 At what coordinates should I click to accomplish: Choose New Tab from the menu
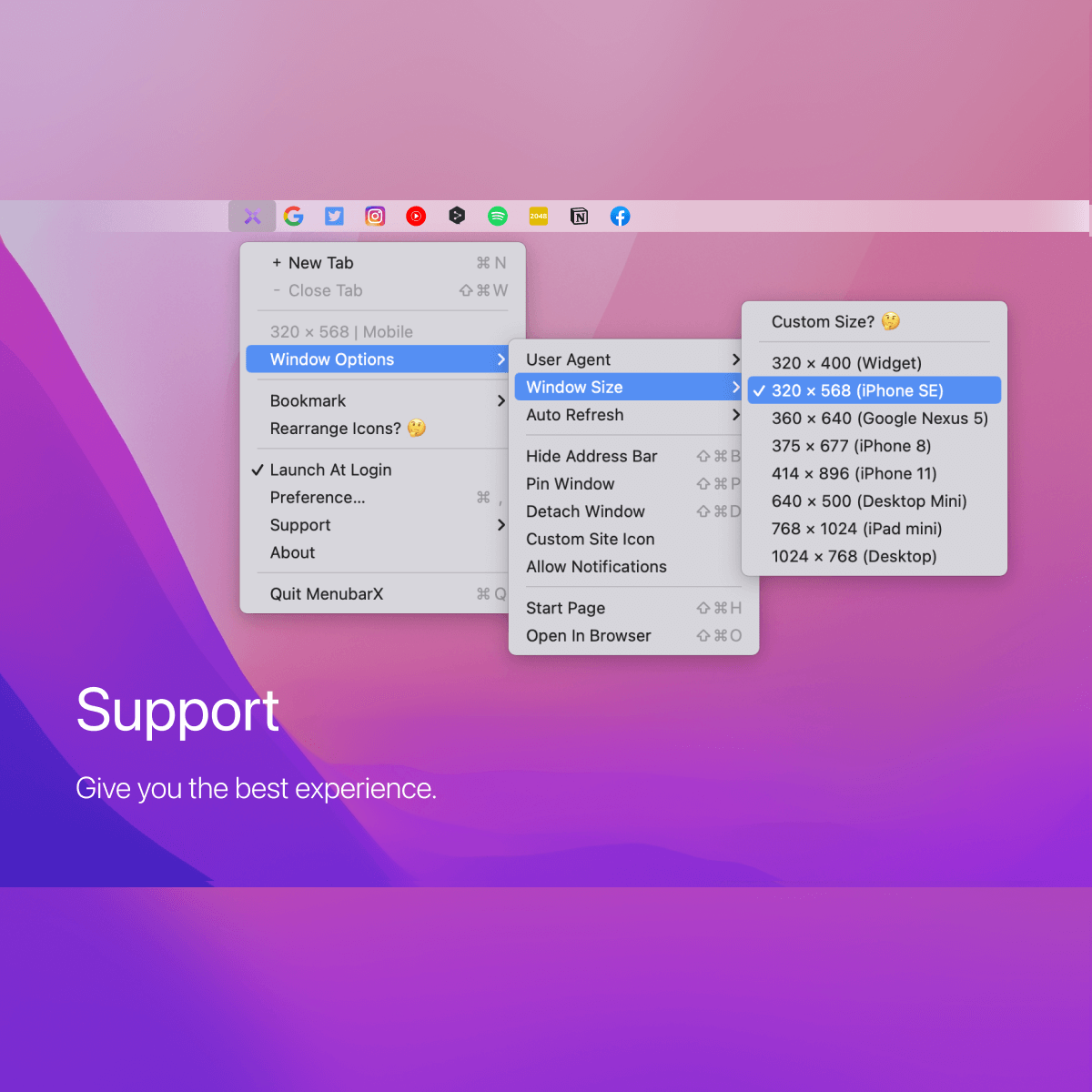pos(380,263)
